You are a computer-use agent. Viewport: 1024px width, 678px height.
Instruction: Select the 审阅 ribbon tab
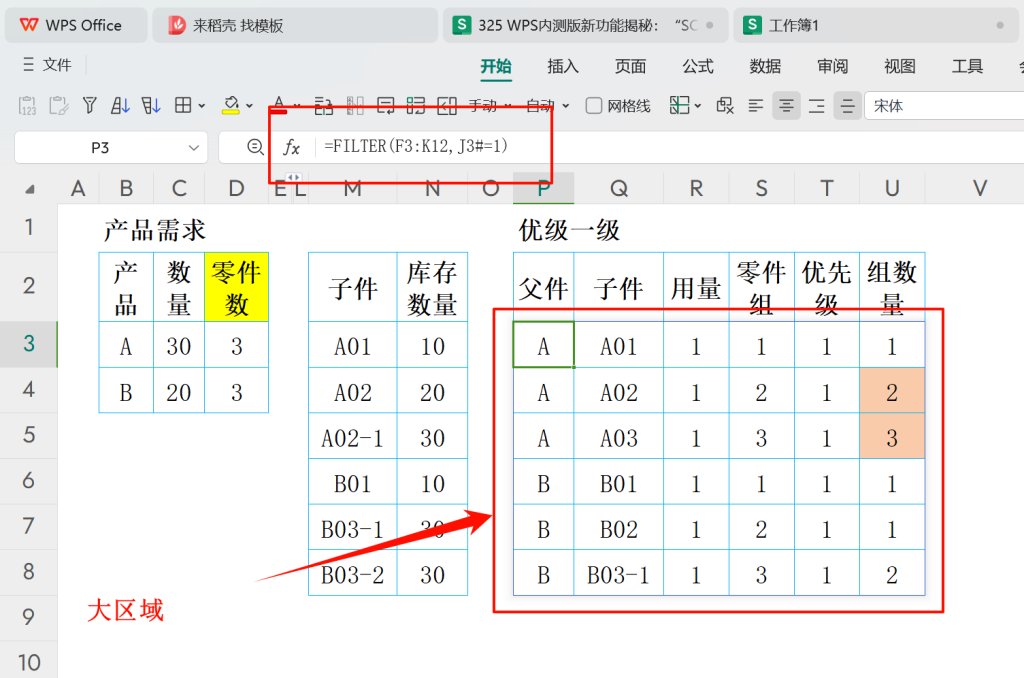coord(832,66)
